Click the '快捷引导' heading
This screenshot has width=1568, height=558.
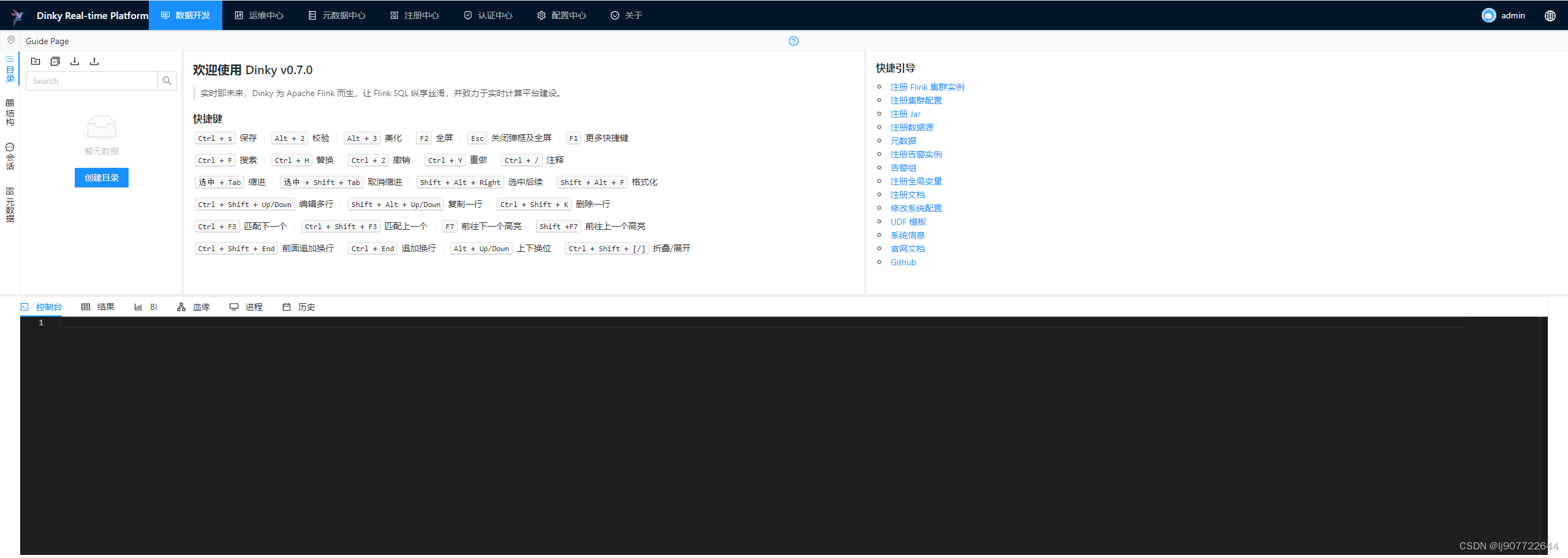(895, 68)
